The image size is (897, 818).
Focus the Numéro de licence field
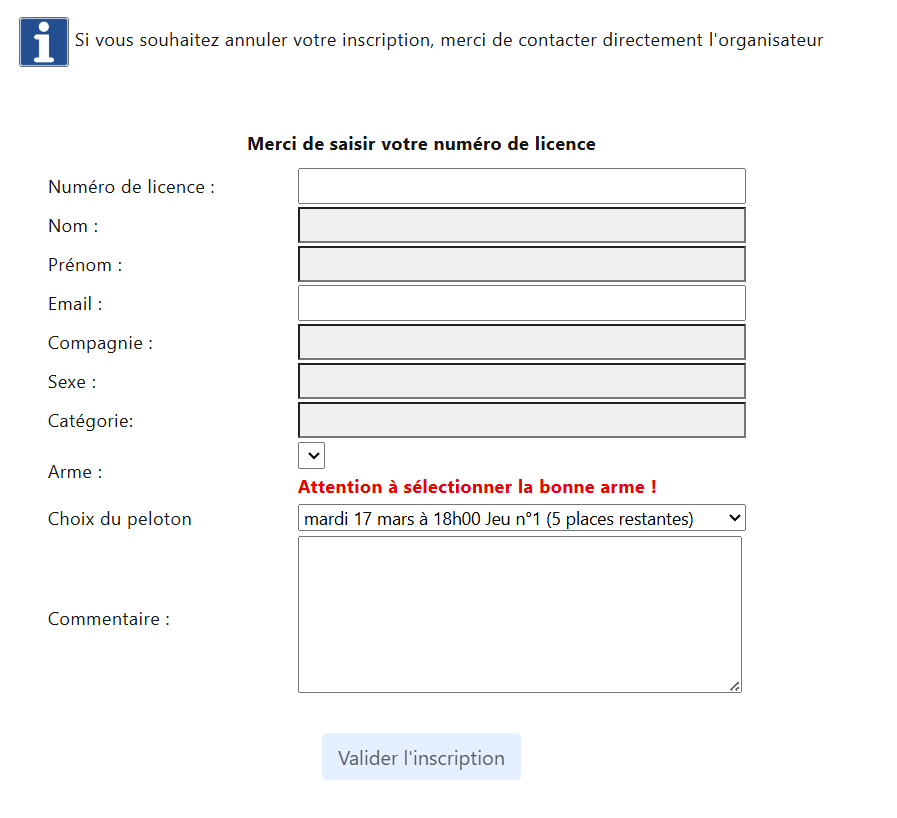(x=520, y=186)
